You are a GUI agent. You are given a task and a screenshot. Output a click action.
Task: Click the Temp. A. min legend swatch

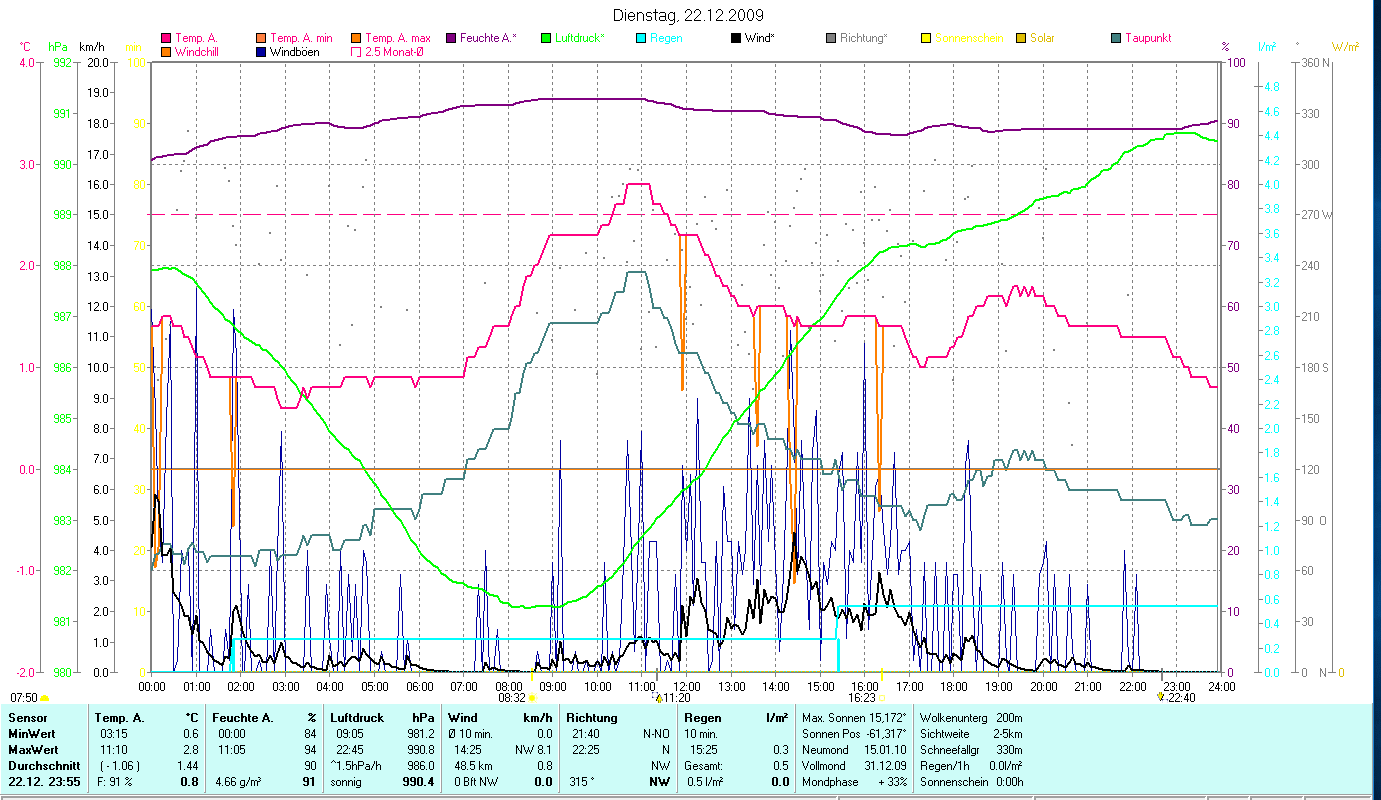259,38
